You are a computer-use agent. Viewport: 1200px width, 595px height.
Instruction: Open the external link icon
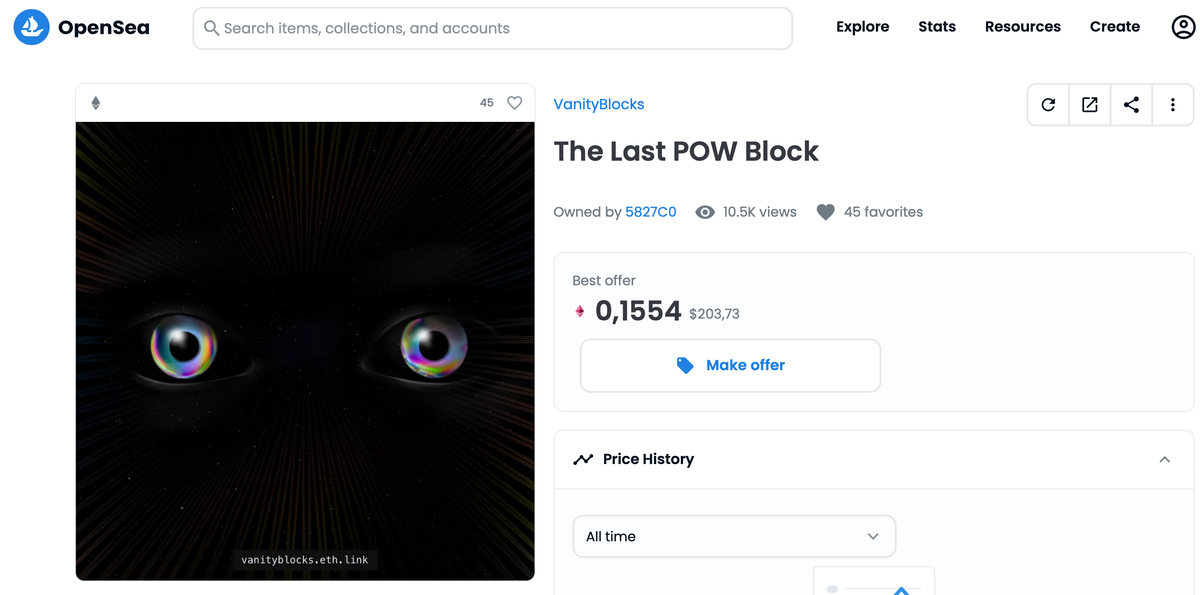pos(1090,105)
